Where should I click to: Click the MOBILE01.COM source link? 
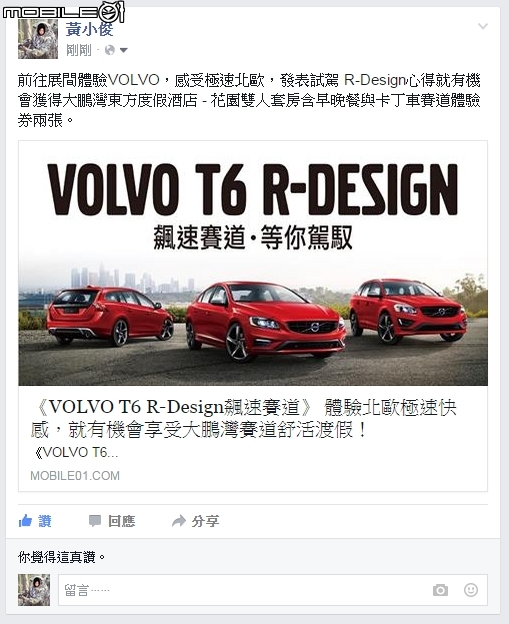coord(75,476)
